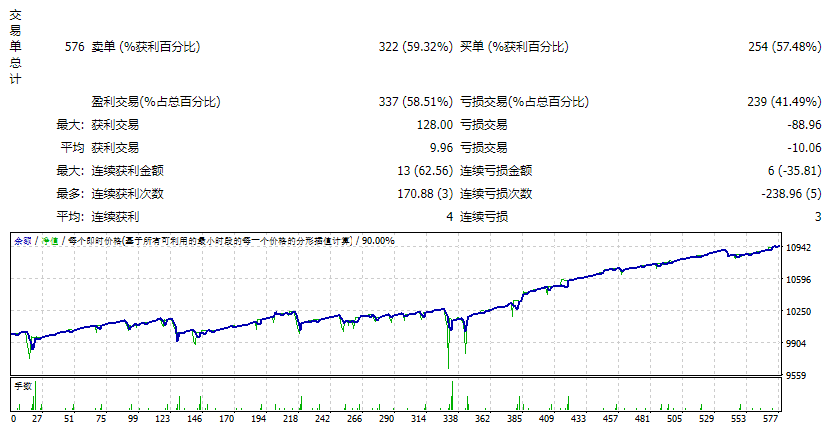Click trade number 242 on horizontal axis
The height and width of the screenshot is (429, 840).
(x=322, y=419)
